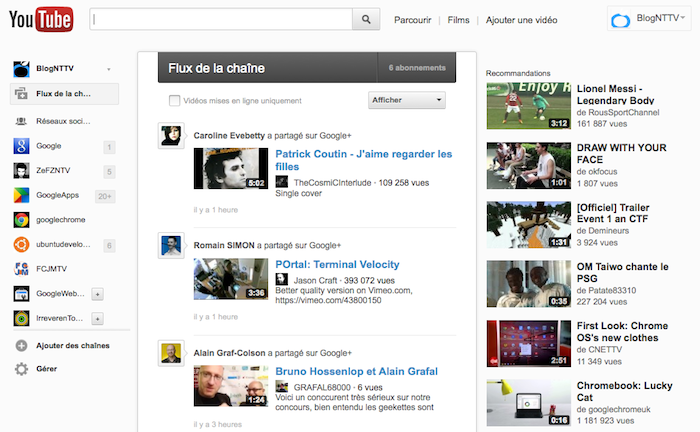Go to the Films section
Screen dimensions: 700x432
pyautogui.click(x=458, y=19)
